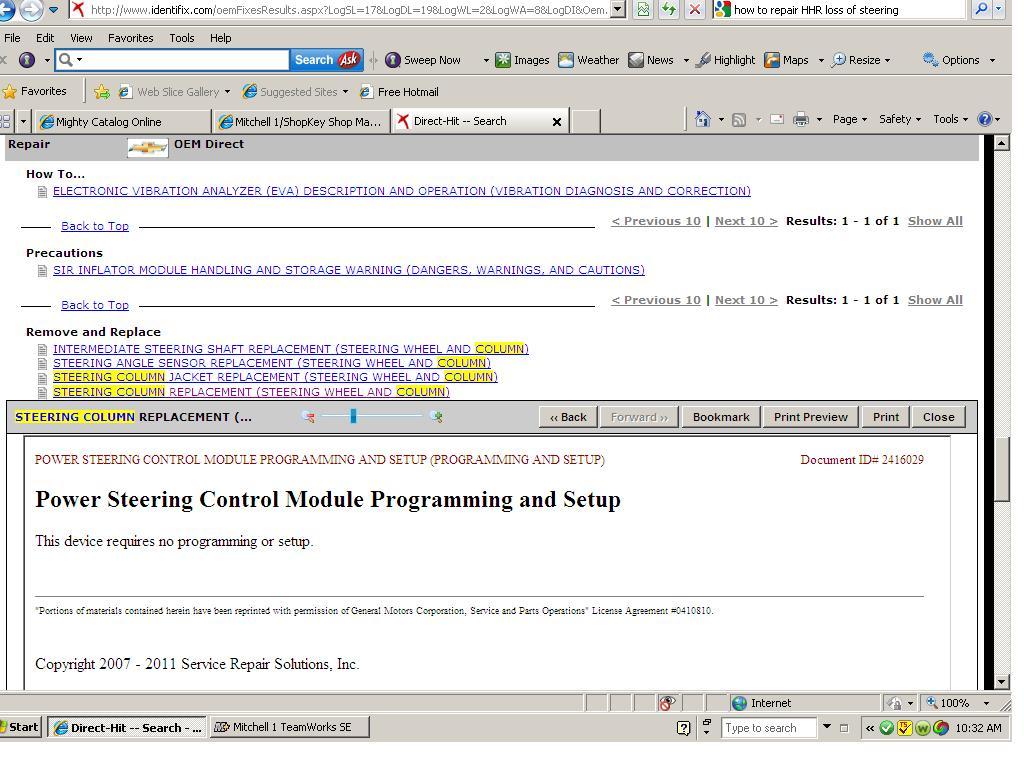This screenshot has width=1024, height=768.
Task: Click the printer icon in the command bar
Action: [801, 120]
